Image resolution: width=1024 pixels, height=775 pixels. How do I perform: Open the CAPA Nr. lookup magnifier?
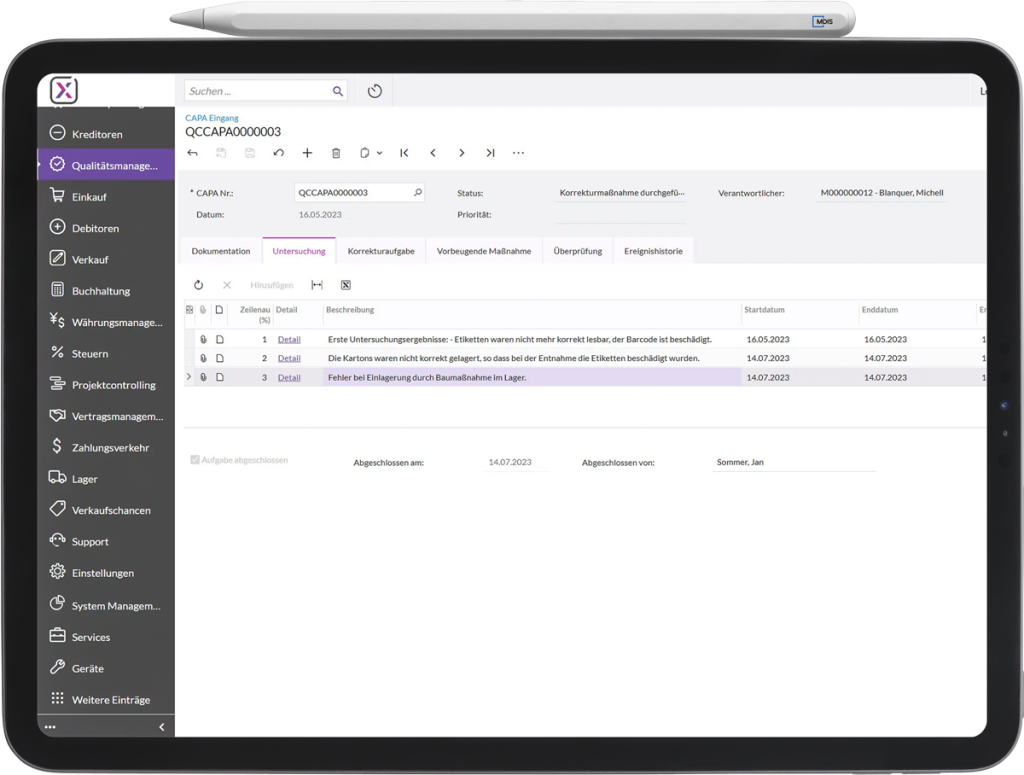tap(418, 193)
